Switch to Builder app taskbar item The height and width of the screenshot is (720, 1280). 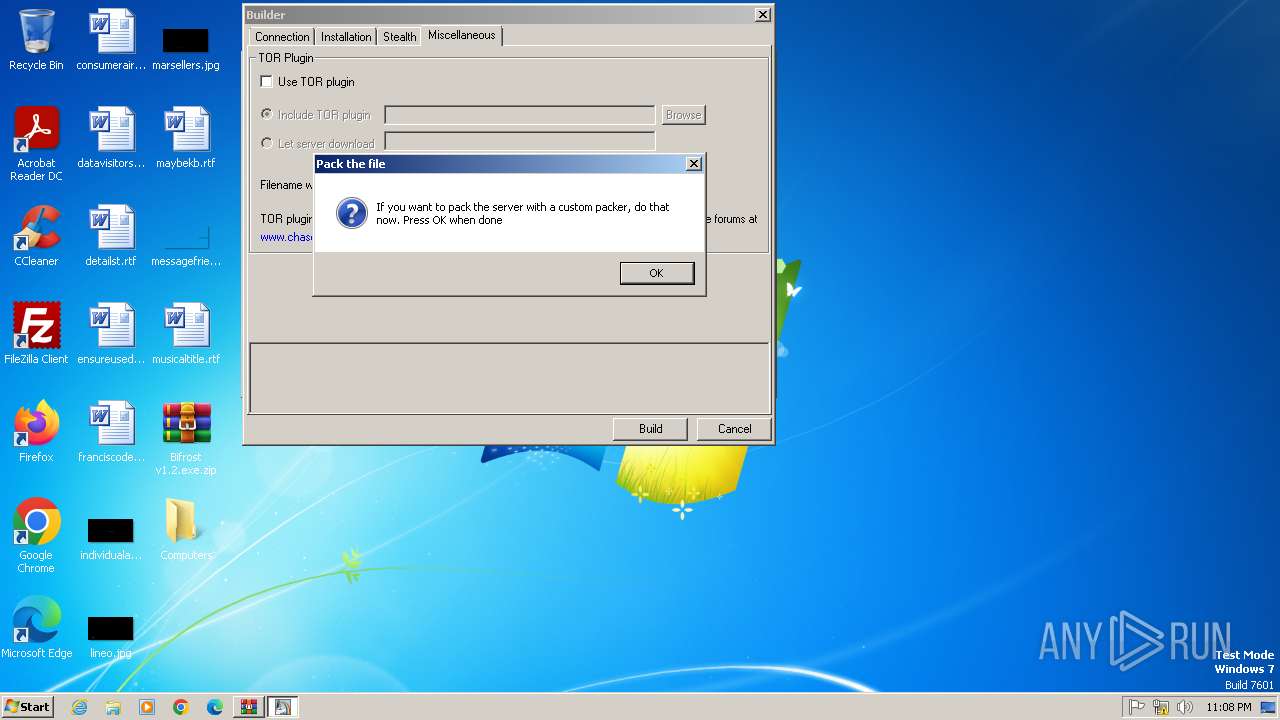pos(283,707)
